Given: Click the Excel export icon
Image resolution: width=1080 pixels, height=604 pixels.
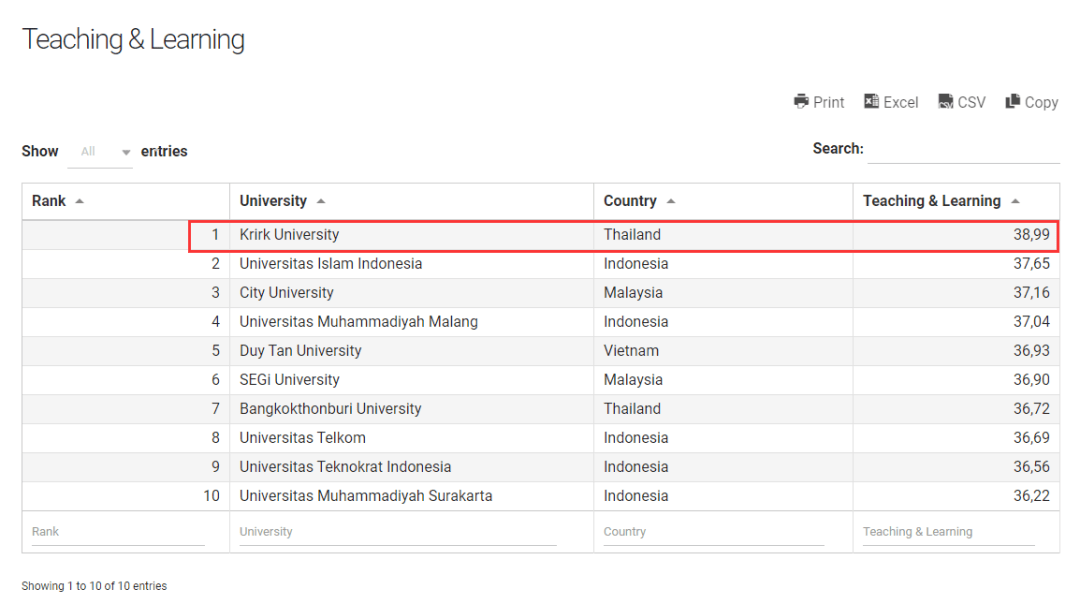Looking at the screenshot, I should coord(871,101).
